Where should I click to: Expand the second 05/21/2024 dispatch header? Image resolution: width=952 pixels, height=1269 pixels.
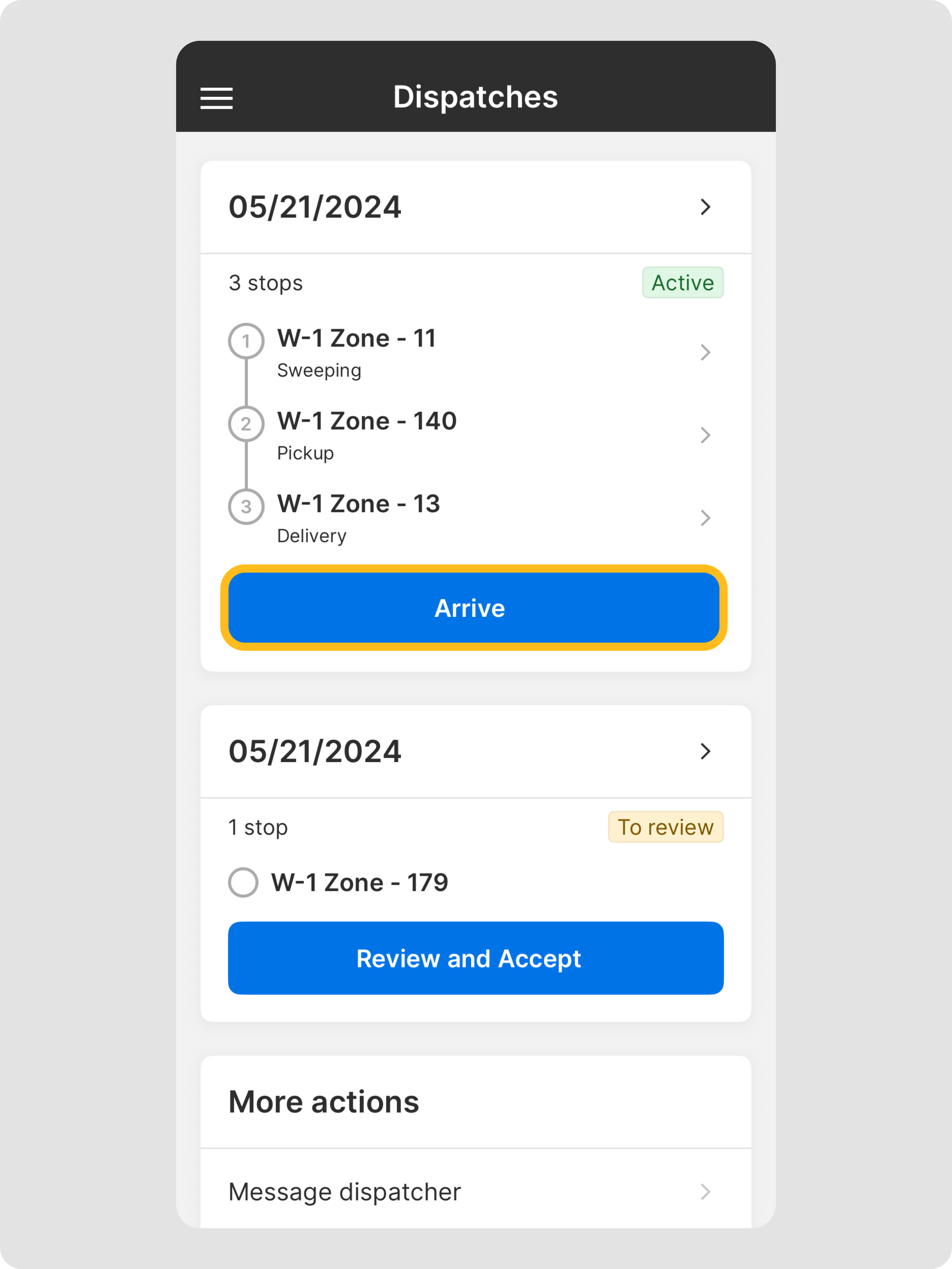tap(475, 751)
